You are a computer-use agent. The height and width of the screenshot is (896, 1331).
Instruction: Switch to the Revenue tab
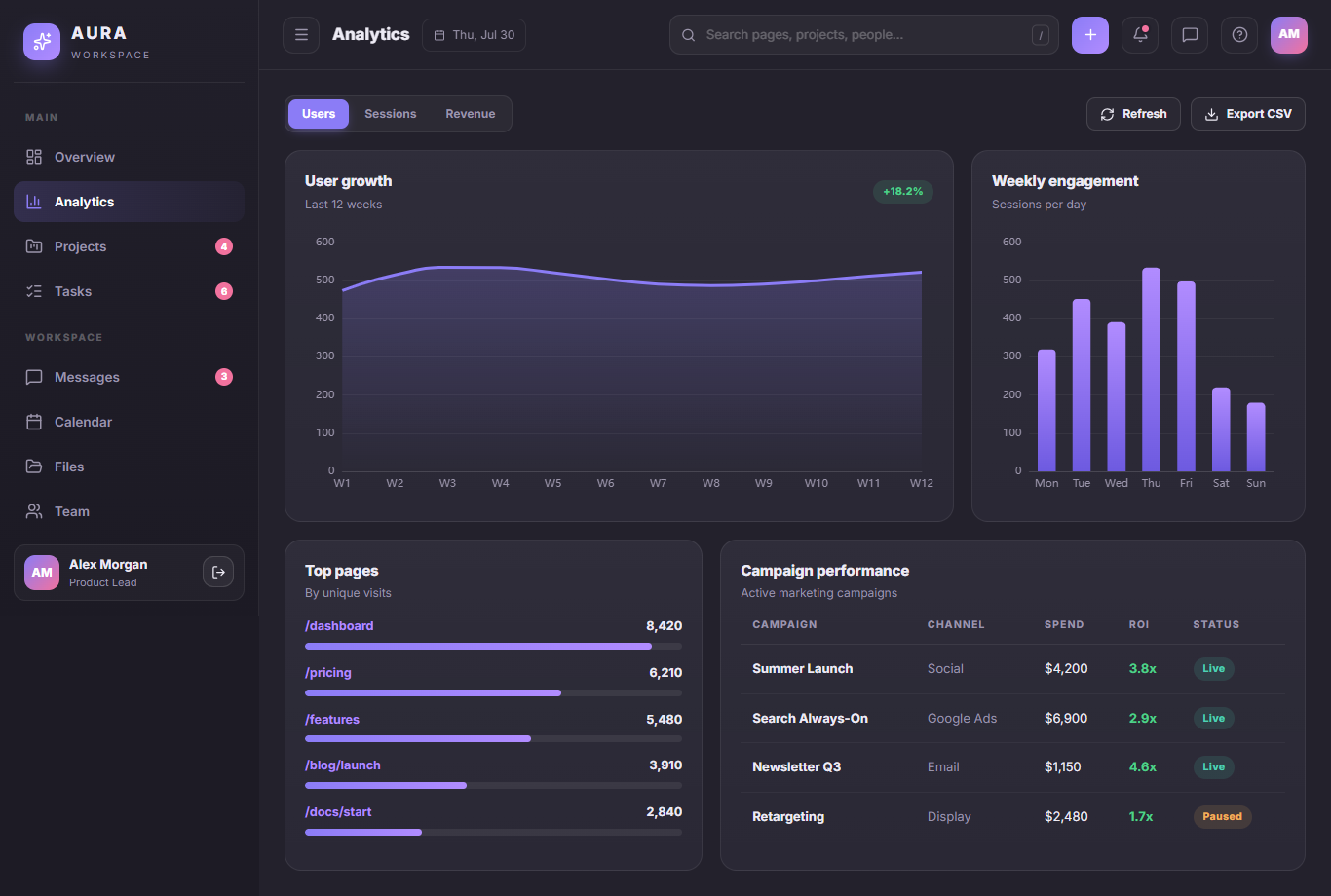pyautogui.click(x=471, y=114)
